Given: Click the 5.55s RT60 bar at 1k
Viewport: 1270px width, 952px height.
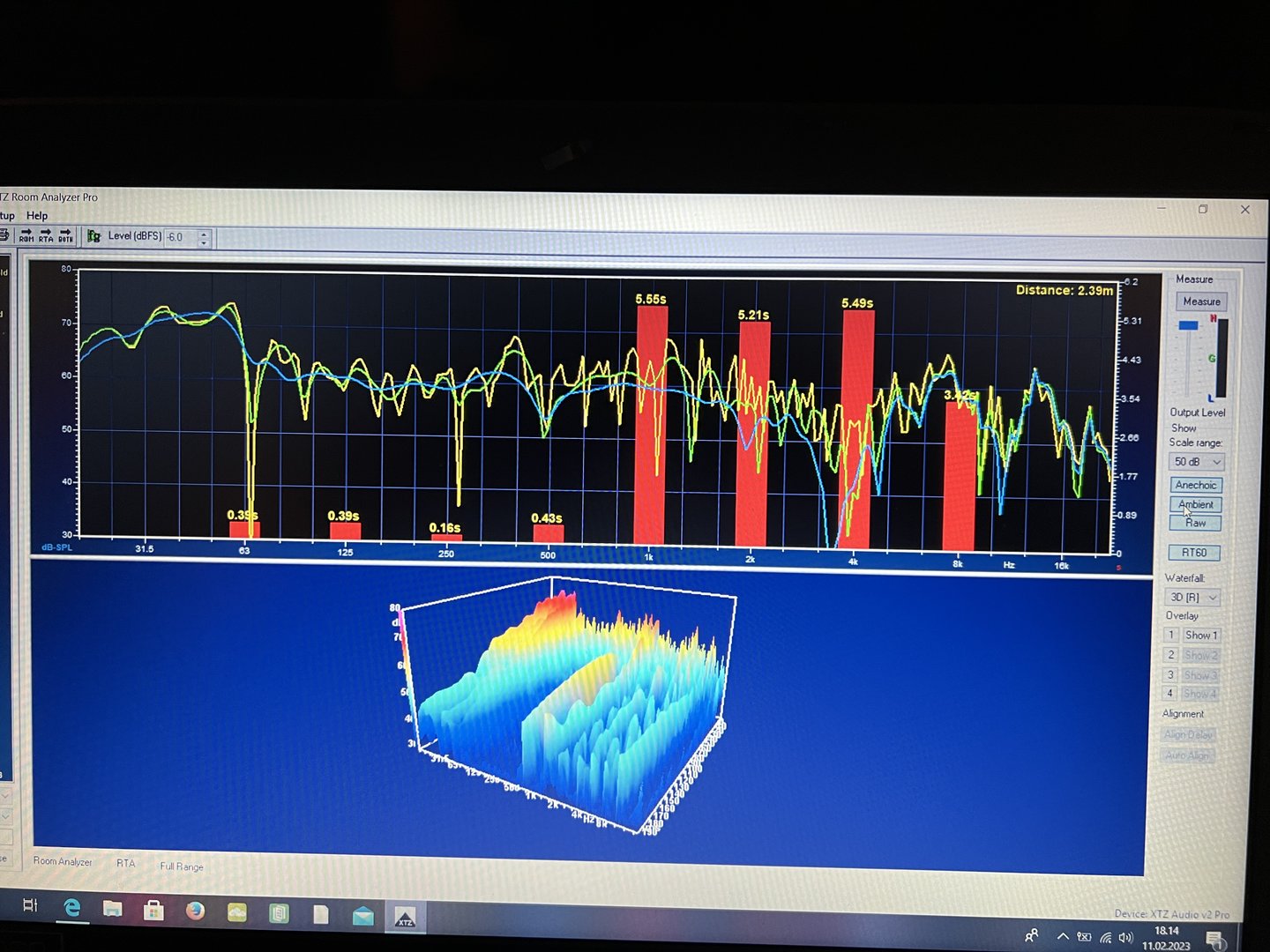Looking at the screenshot, I should (x=651, y=425).
